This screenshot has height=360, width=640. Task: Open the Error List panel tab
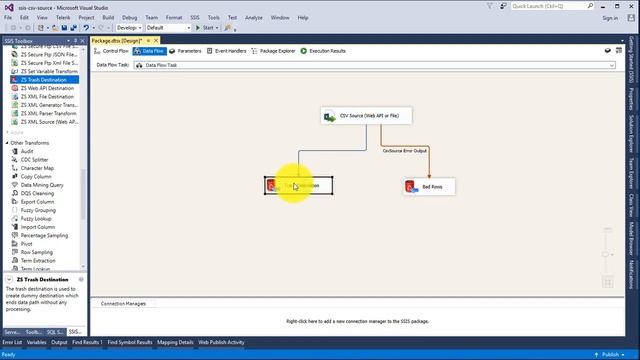pyautogui.click(x=12, y=342)
